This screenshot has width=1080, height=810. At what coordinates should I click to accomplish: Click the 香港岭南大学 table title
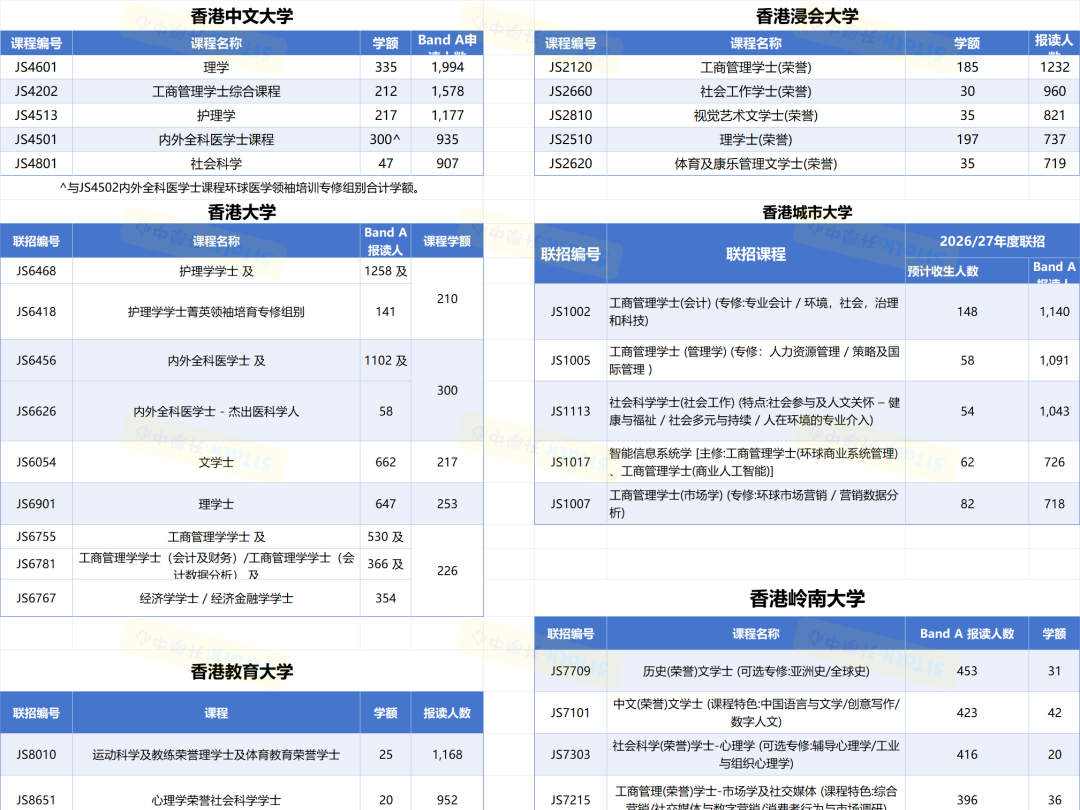[807, 598]
